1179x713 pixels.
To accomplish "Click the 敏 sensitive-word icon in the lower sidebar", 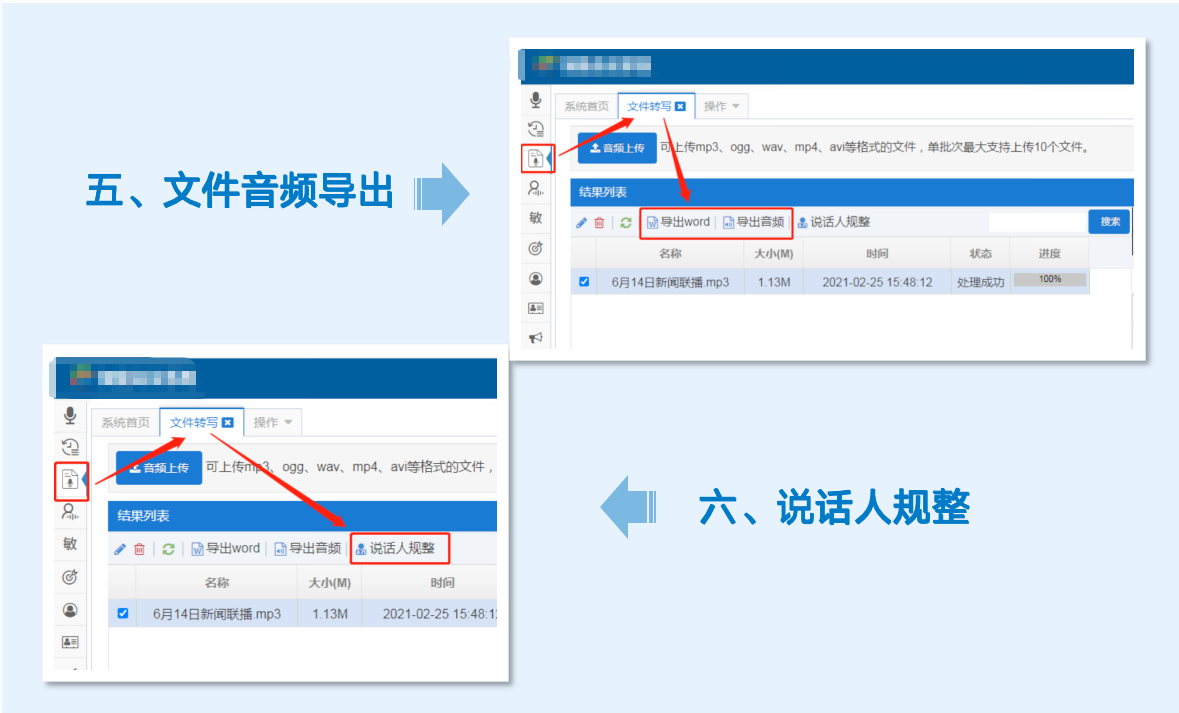I will tap(70, 544).
